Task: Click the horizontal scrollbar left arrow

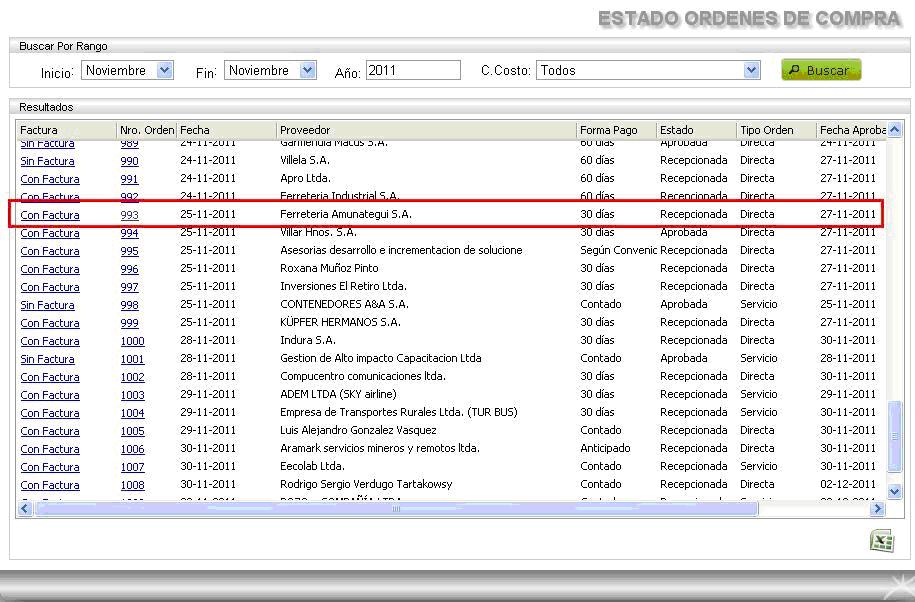Action: [25, 509]
